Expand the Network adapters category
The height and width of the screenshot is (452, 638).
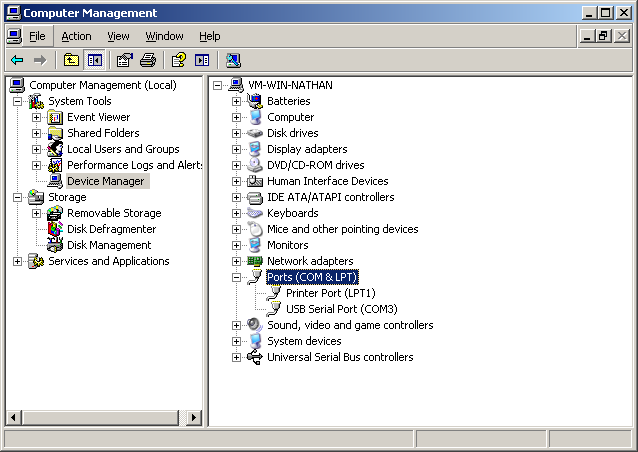point(236,261)
